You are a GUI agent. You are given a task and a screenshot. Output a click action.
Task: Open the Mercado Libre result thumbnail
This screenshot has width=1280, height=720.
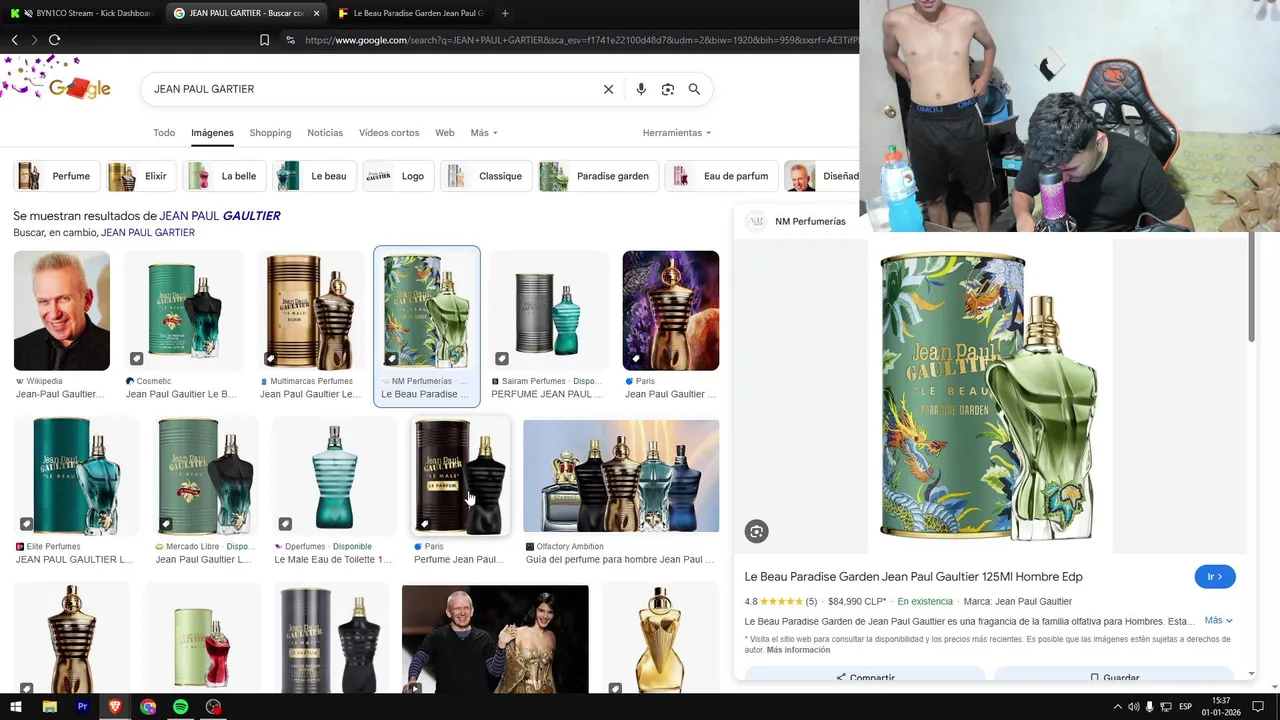point(205,477)
